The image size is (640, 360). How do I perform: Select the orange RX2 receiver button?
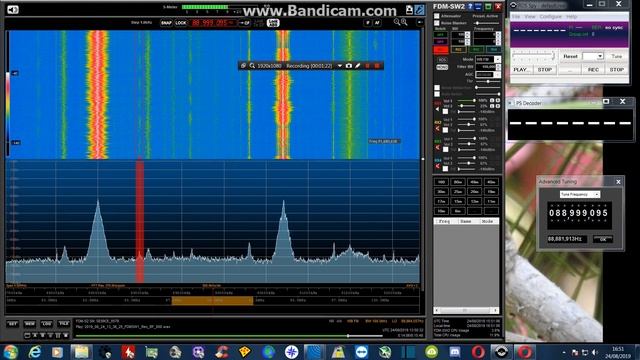tap(458, 50)
